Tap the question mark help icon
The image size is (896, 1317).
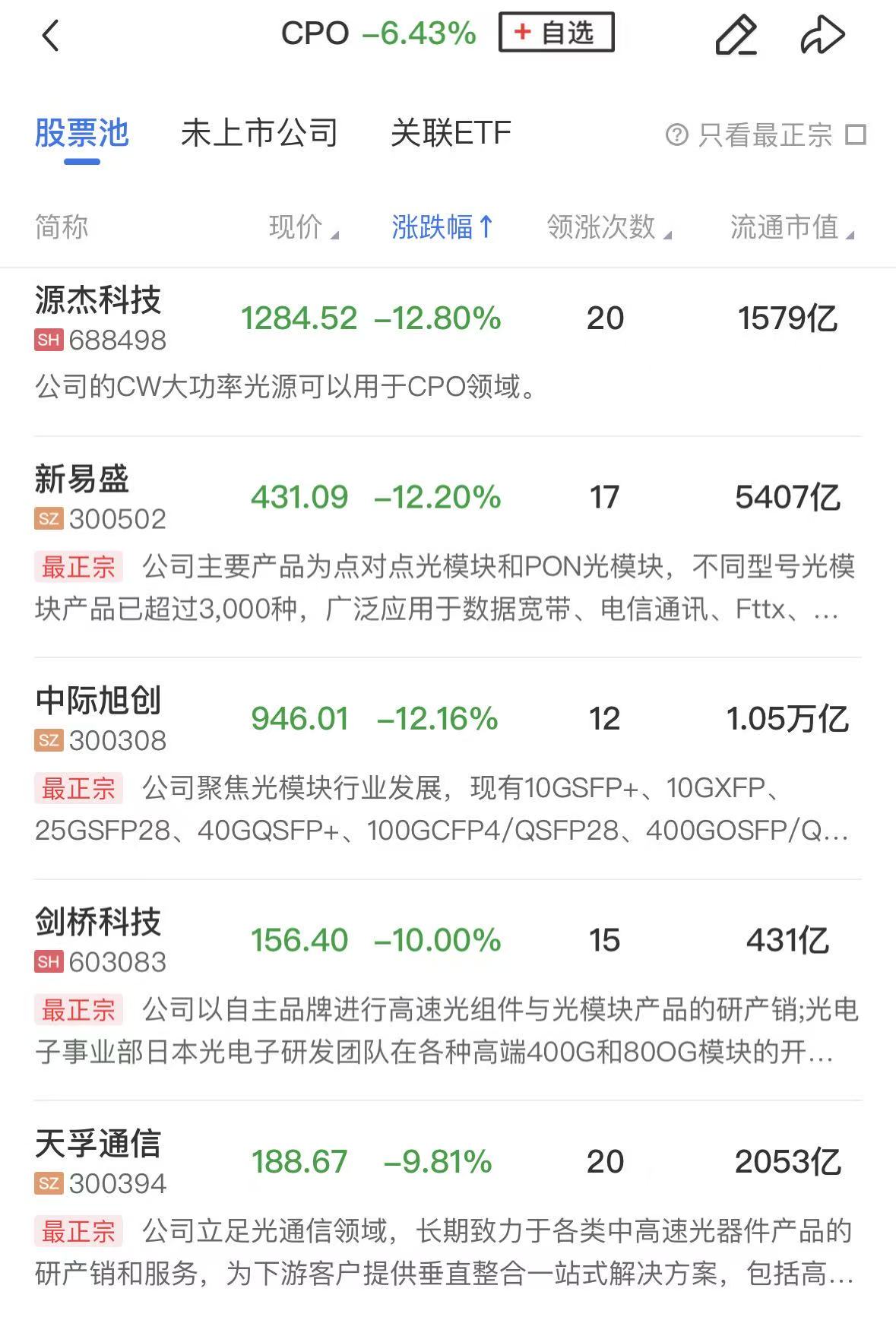click(x=676, y=135)
